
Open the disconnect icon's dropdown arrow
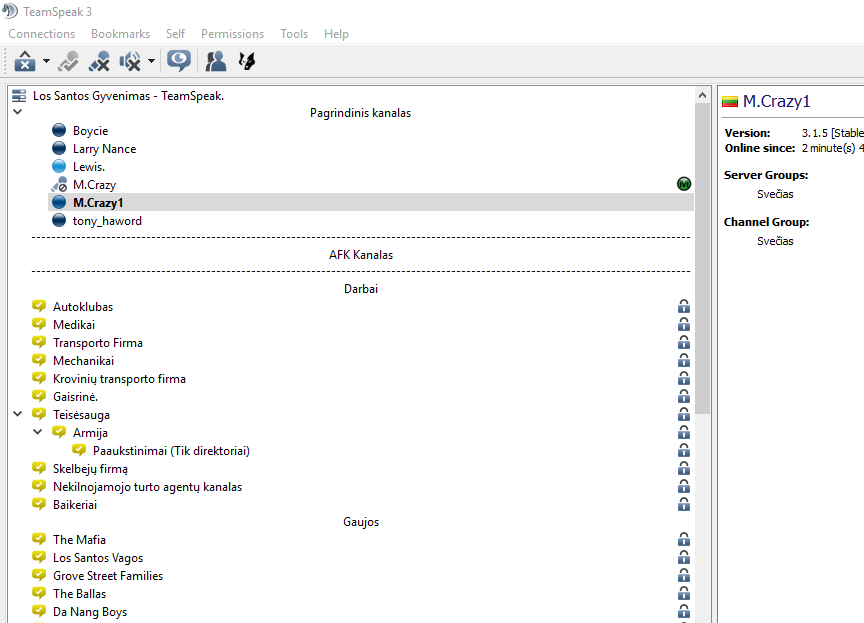[46, 61]
